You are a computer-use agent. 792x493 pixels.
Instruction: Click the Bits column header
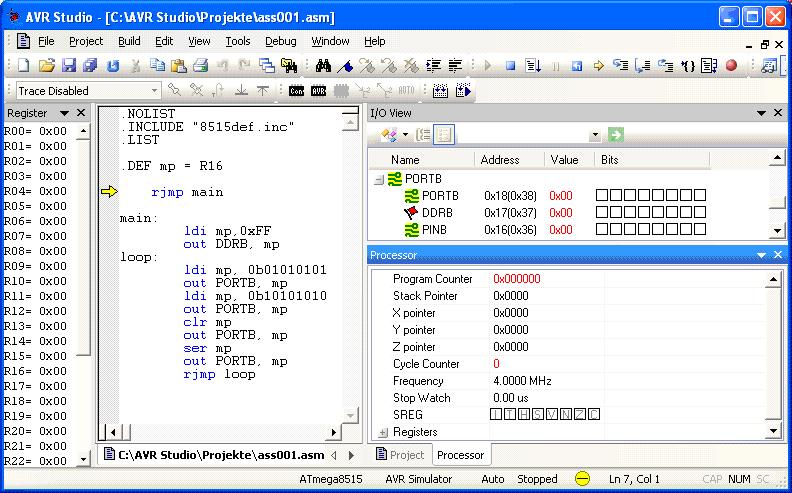(652, 160)
